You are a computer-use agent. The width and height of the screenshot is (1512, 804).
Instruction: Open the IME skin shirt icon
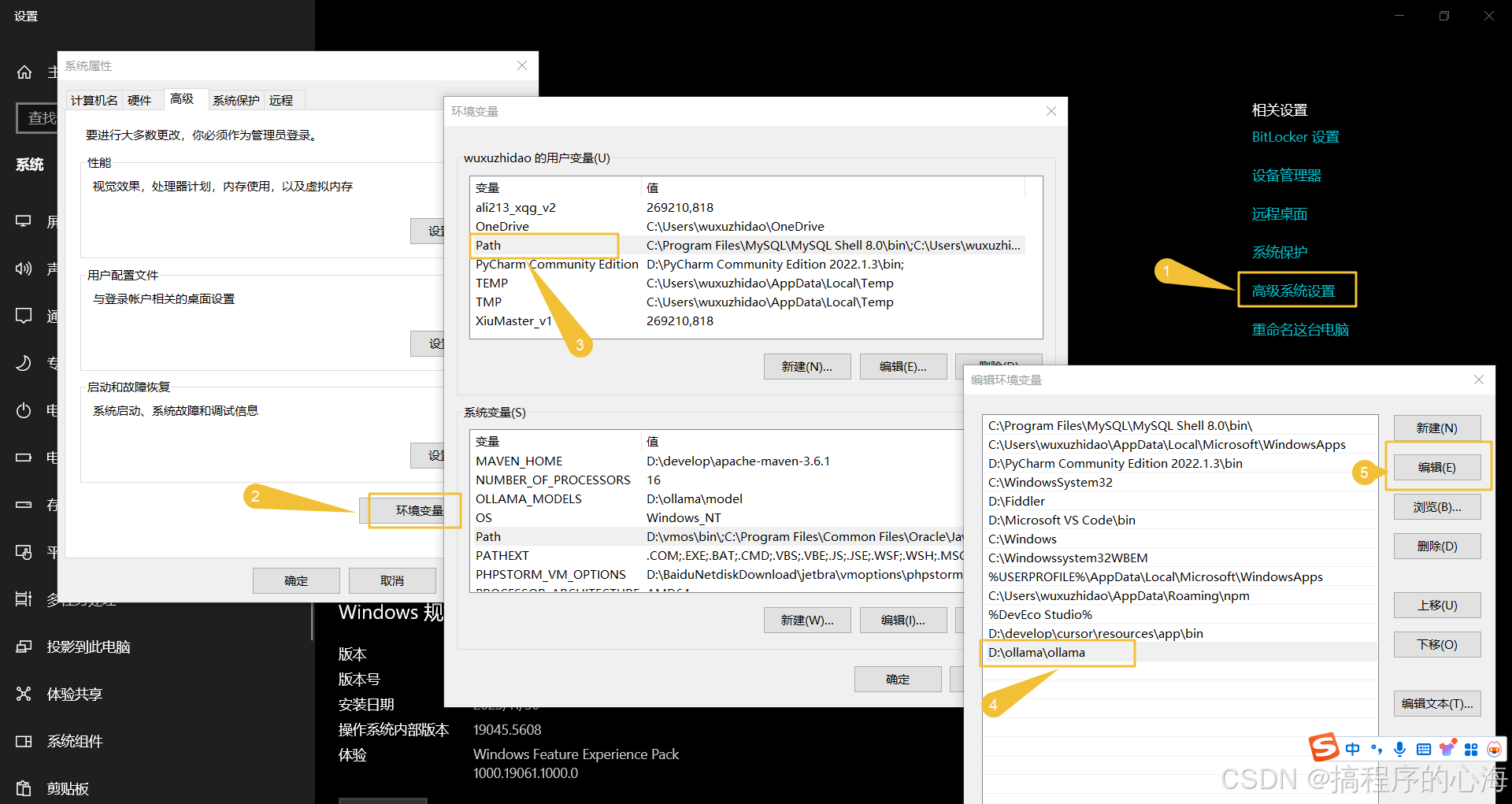pos(1447,748)
